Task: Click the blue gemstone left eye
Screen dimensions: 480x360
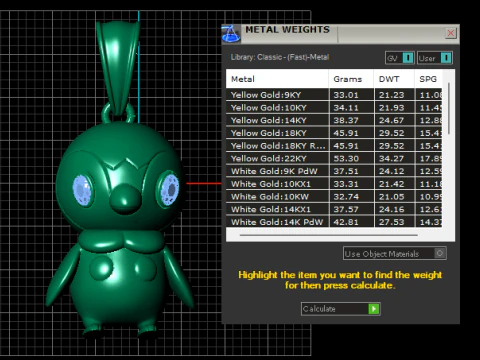Action: pos(82,190)
